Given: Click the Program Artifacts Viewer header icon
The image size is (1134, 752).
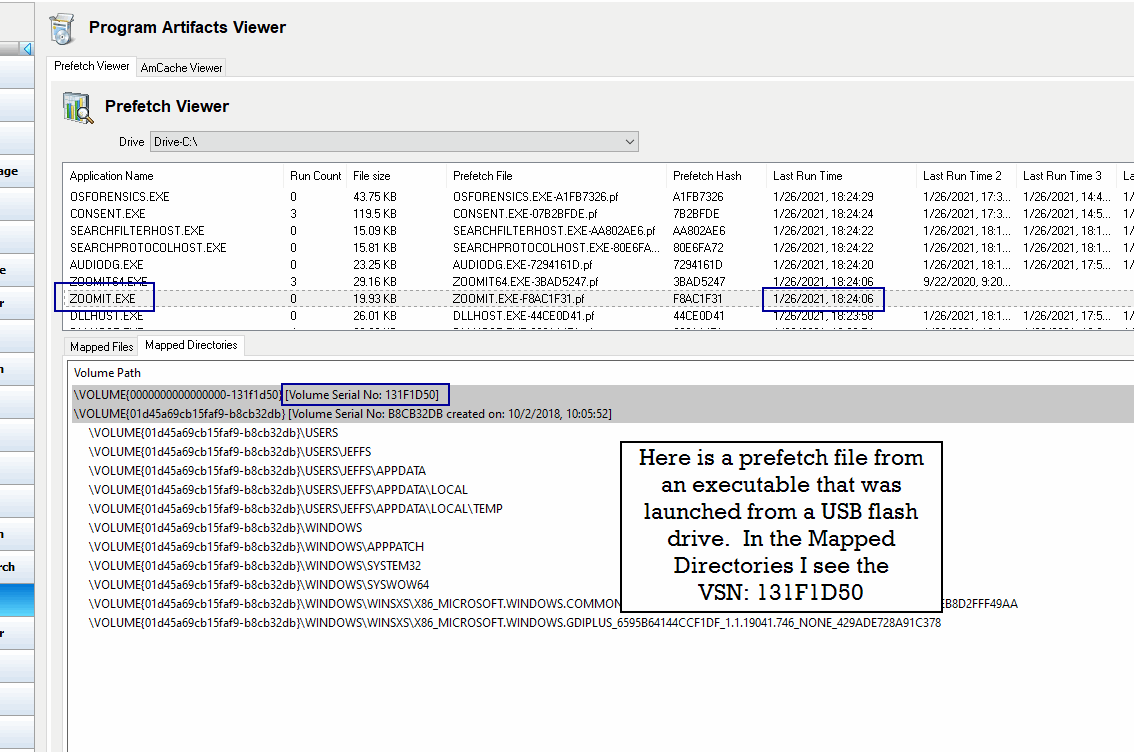Looking at the screenshot, I should point(62,29).
